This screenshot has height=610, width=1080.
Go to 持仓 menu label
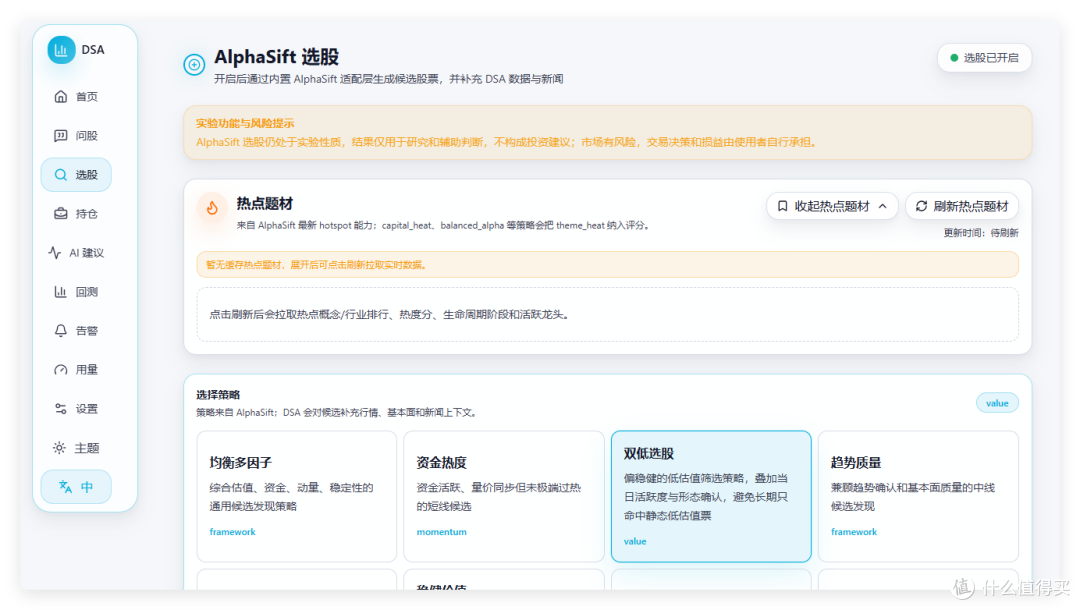[x=87, y=213]
